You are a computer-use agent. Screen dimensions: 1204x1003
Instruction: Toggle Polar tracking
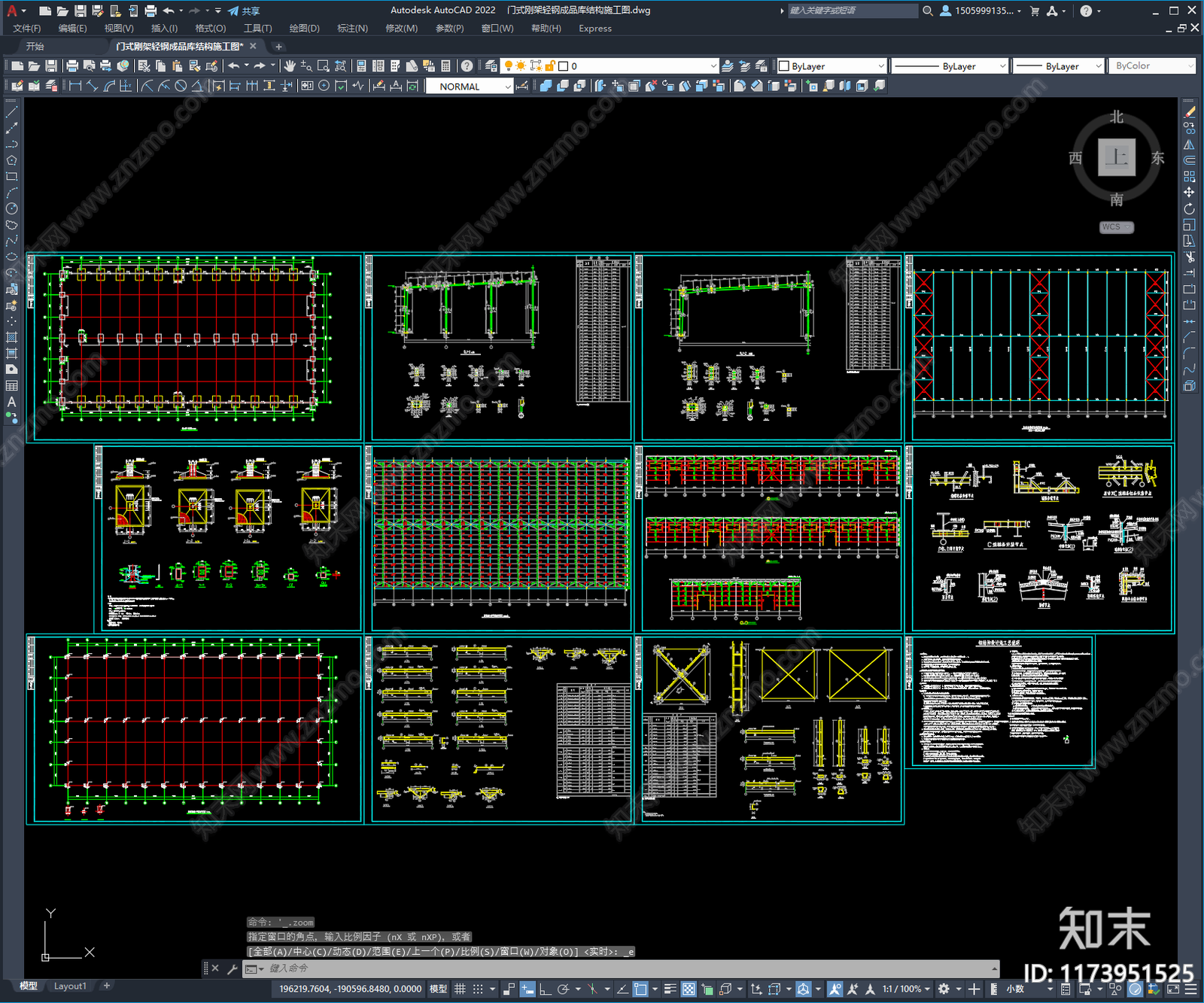pos(563,989)
